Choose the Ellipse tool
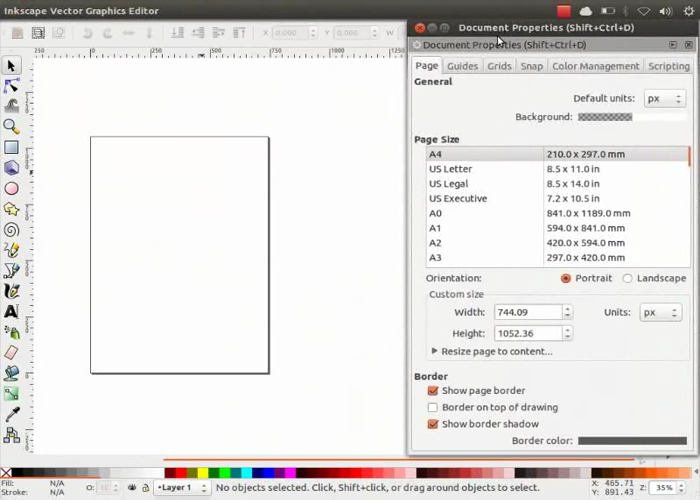This screenshot has width=700, height=500. (11, 188)
